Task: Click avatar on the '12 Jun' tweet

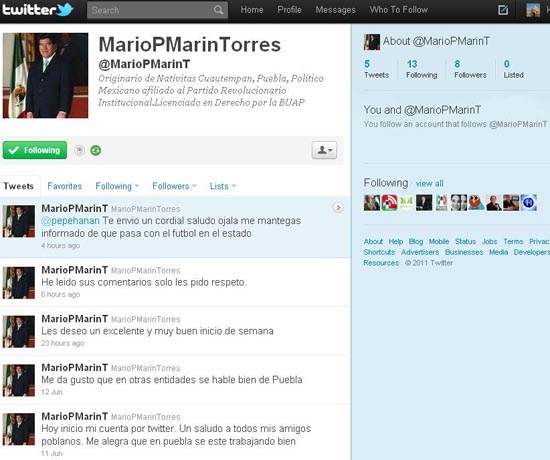Action: point(19,380)
